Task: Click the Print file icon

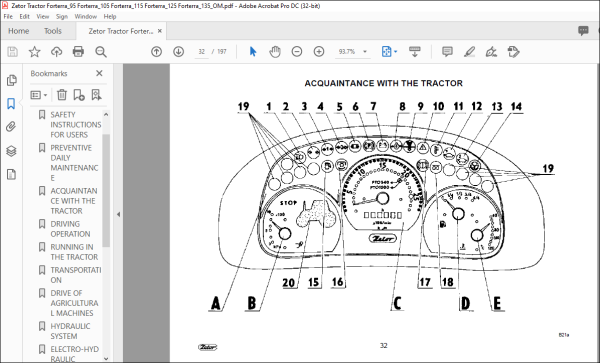Action: click(78, 52)
